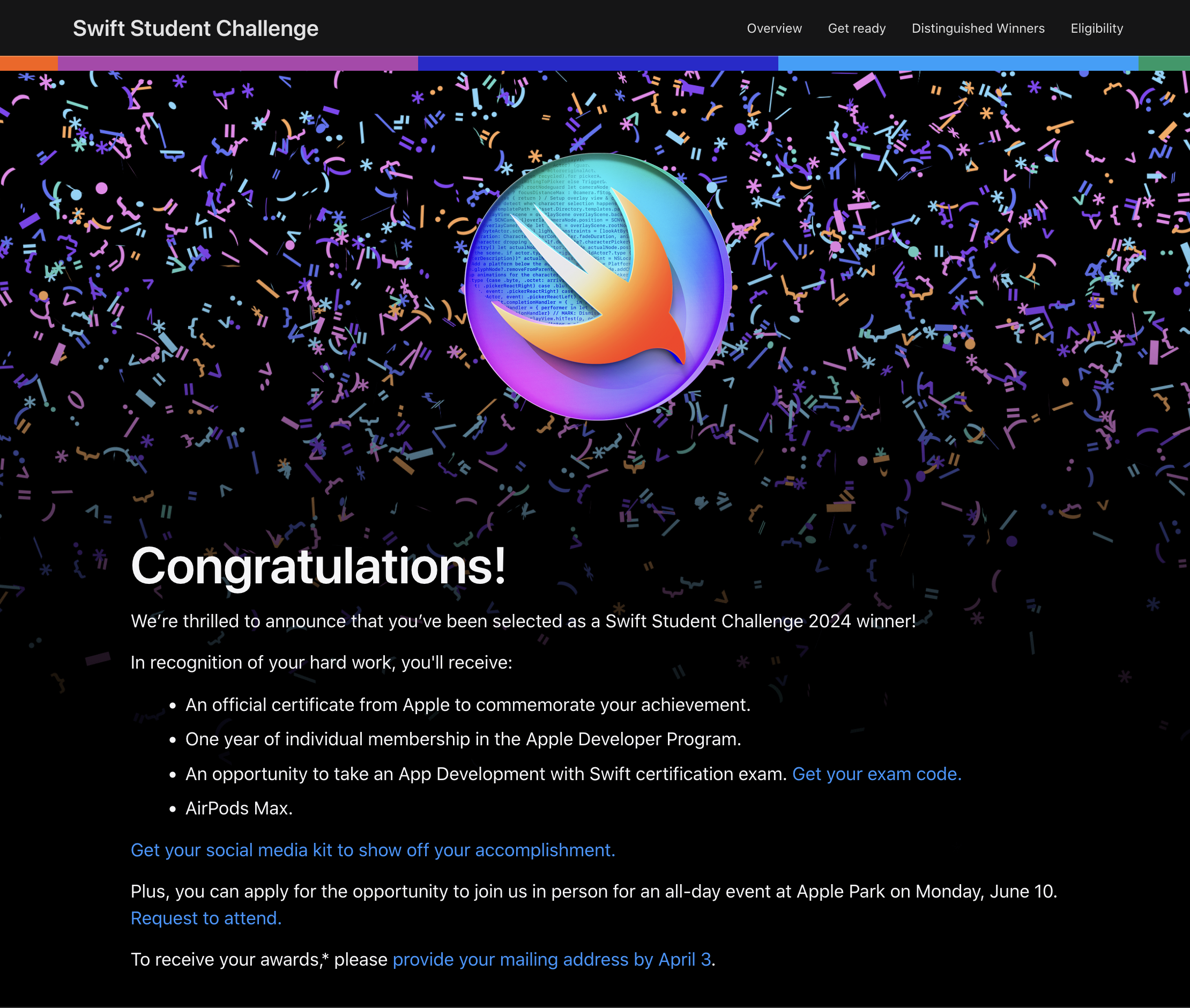Click the Congratulations! heading
Viewport: 1190px width, 1008px height.
click(x=318, y=566)
